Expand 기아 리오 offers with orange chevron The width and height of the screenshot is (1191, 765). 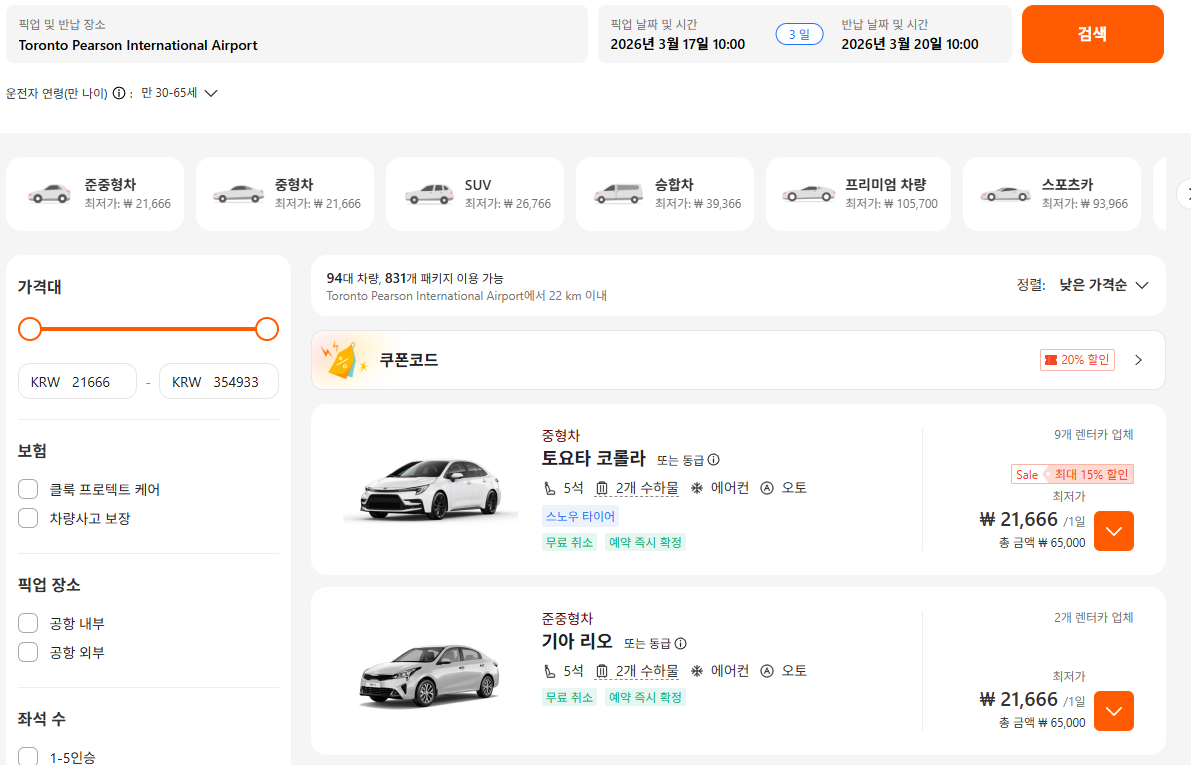point(1114,711)
